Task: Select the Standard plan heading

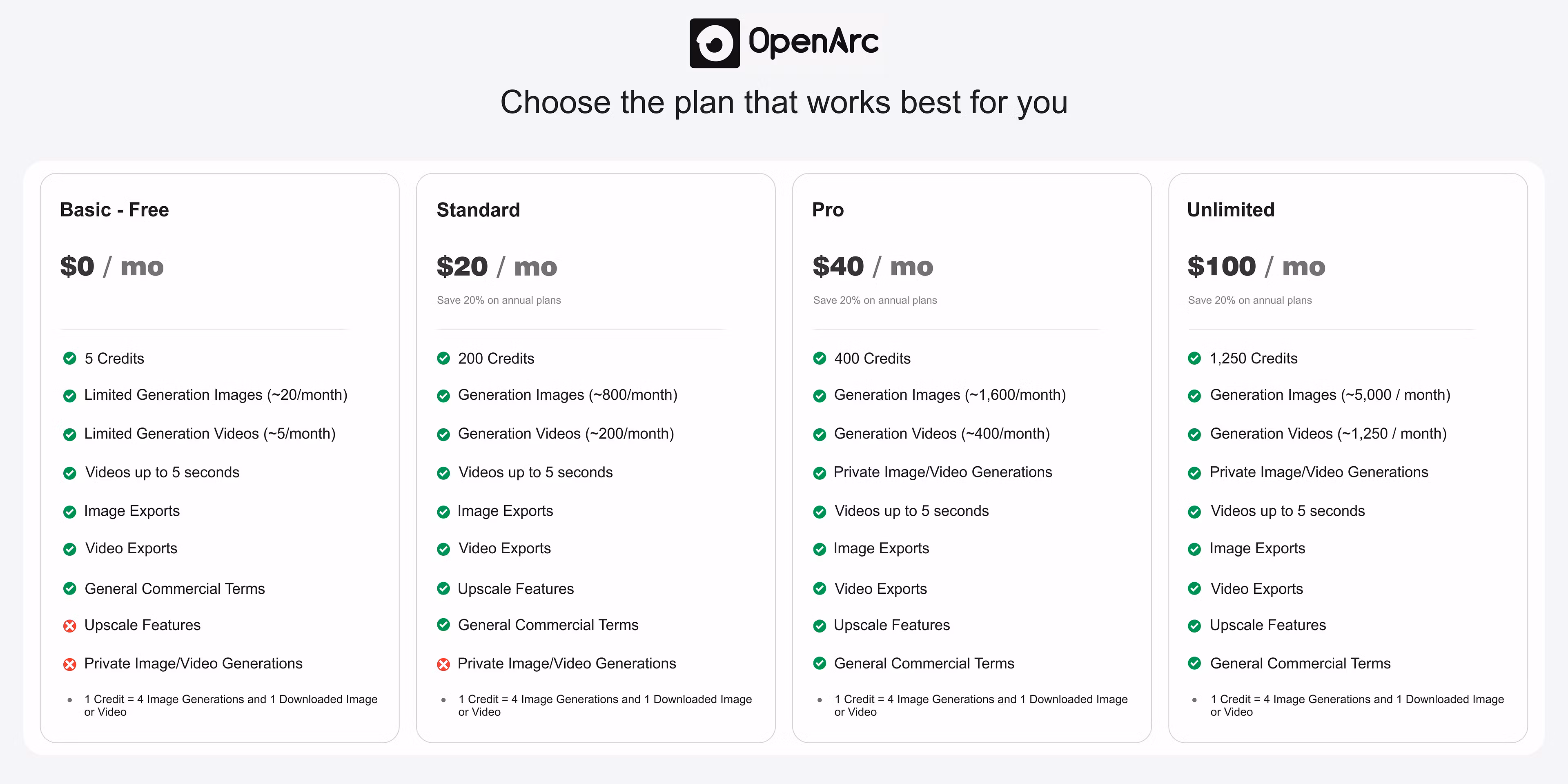Action: click(479, 210)
